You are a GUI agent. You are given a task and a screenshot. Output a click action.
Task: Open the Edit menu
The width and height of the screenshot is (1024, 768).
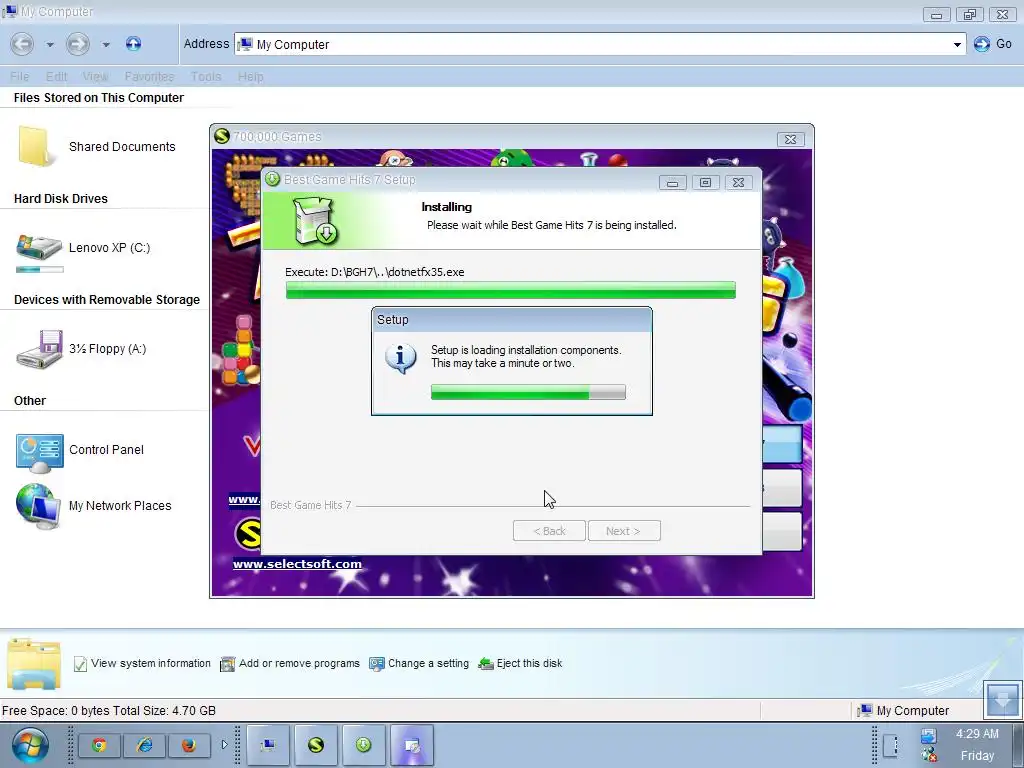56,76
